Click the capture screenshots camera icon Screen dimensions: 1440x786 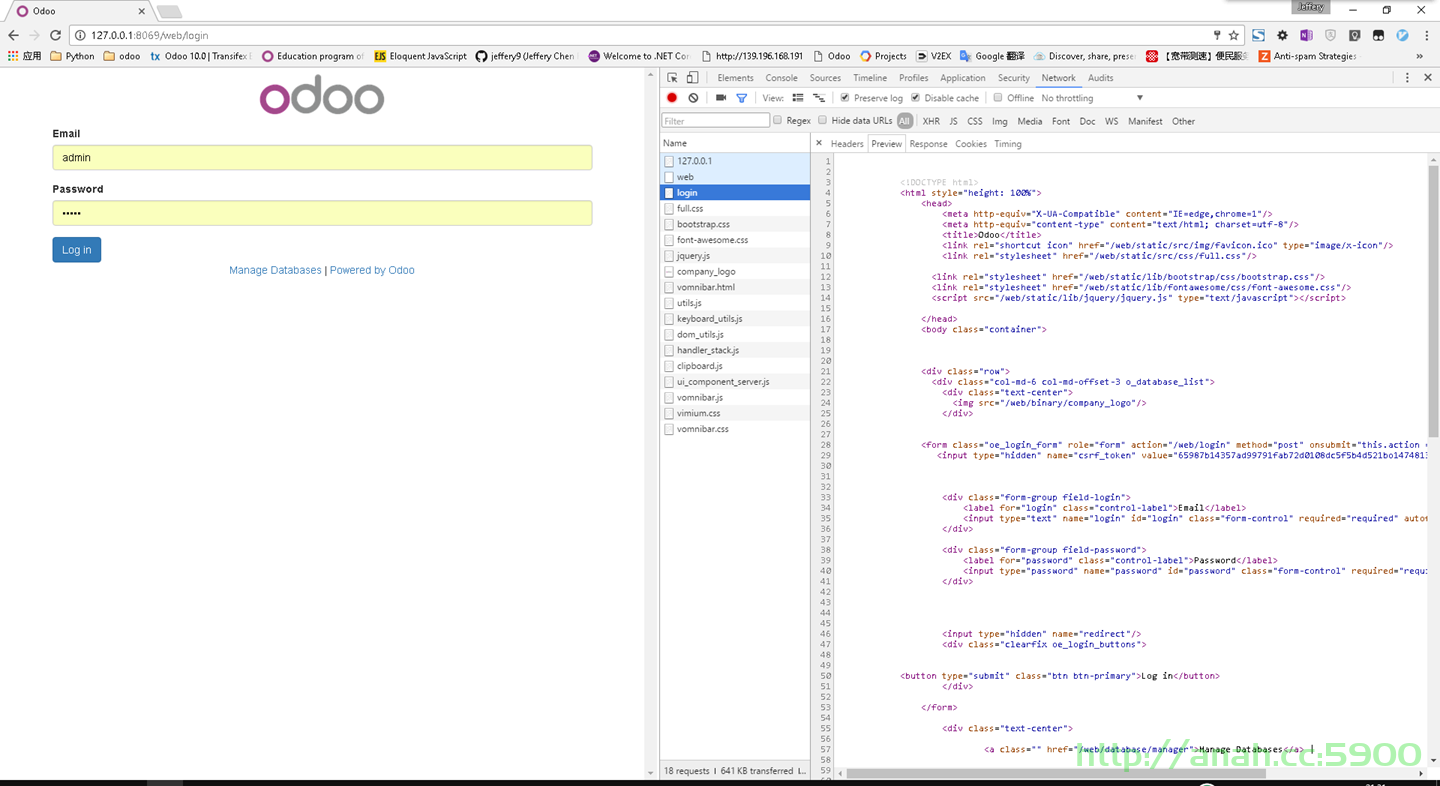721,98
